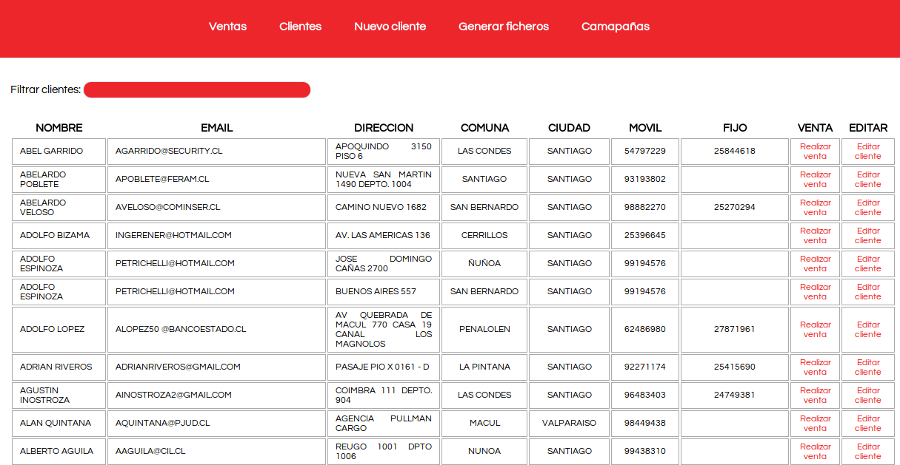900x465 pixels.
Task: Open Editar cliente for Abelardo Veloso
Action: coord(868,207)
